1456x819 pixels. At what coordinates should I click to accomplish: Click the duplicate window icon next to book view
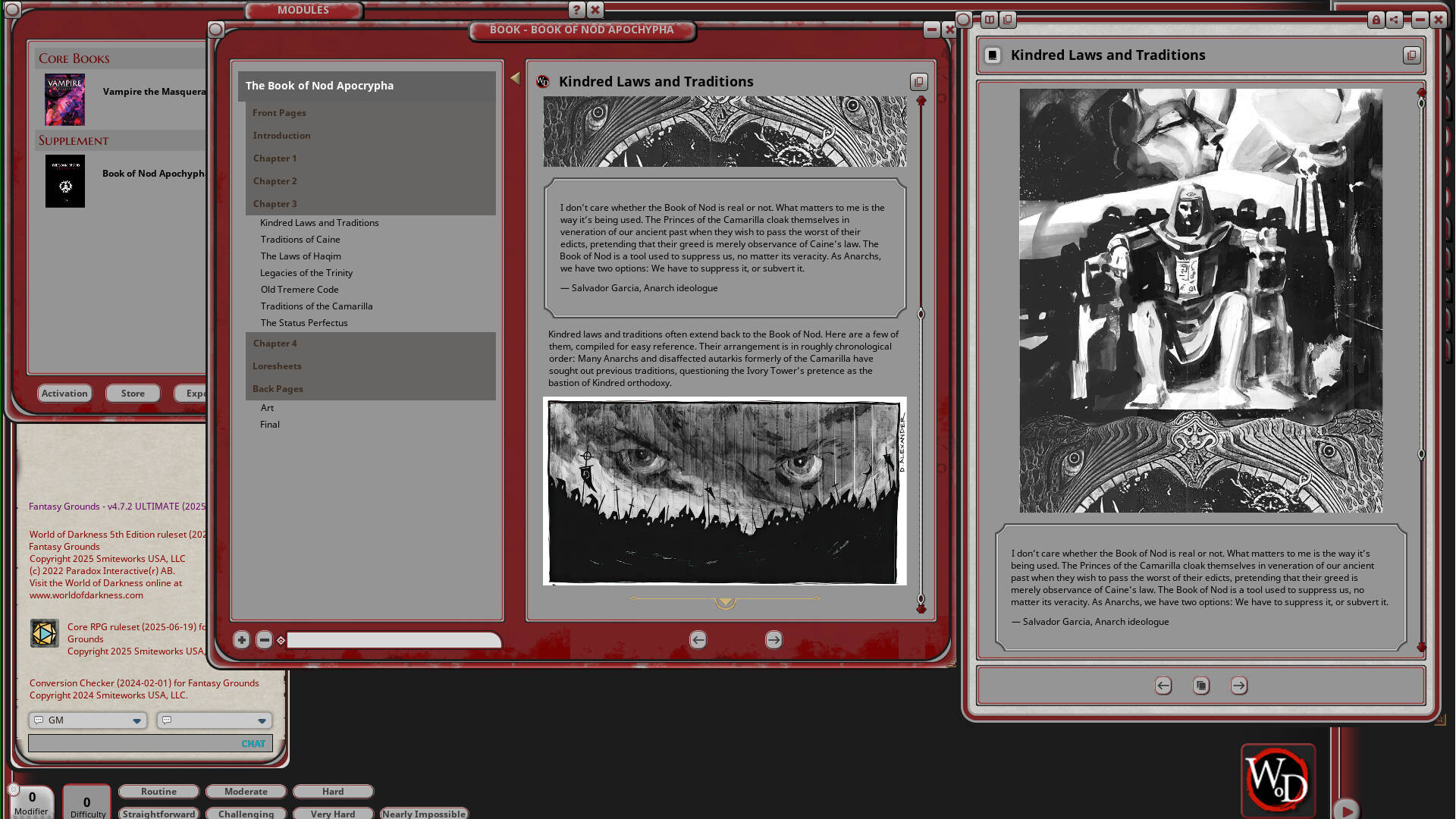click(1008, 20)
